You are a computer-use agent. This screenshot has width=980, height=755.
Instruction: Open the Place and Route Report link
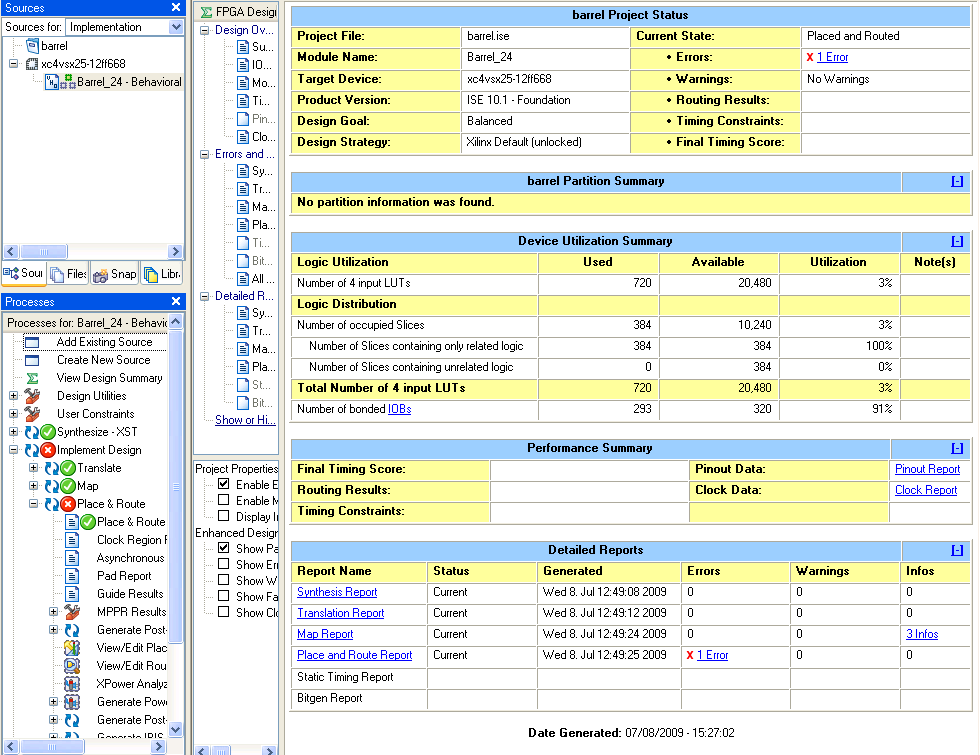click(x=354, y=655)
